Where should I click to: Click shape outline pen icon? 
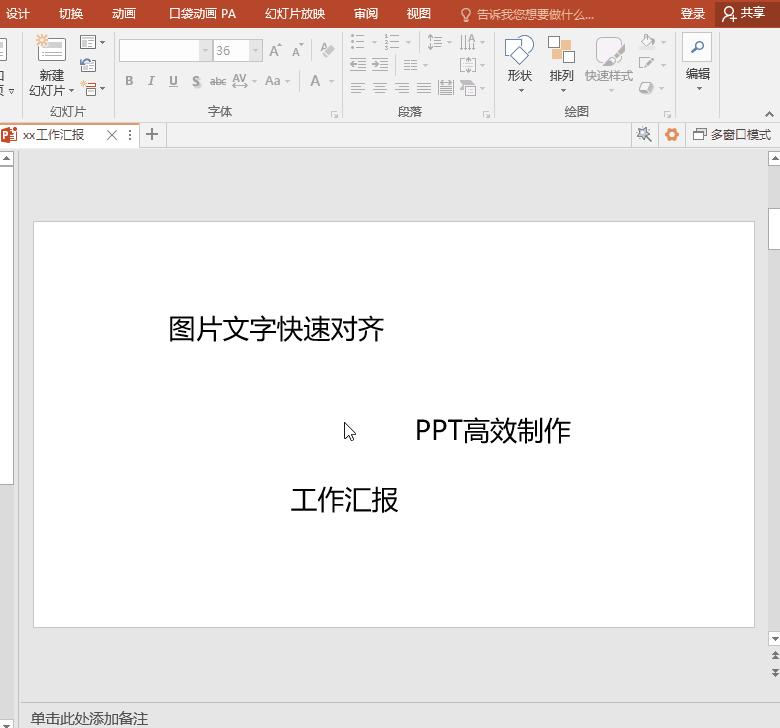click(646, 63)
